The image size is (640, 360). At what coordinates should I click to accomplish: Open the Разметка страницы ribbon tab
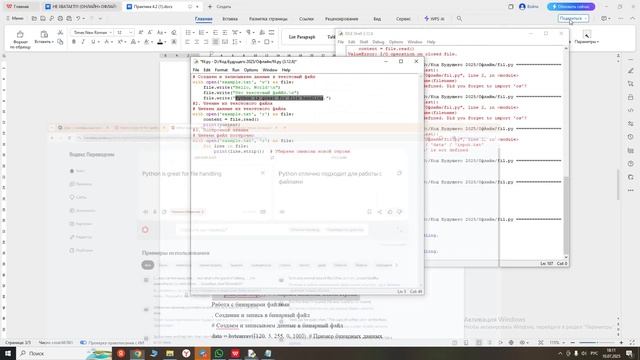(x=268, y=19)
